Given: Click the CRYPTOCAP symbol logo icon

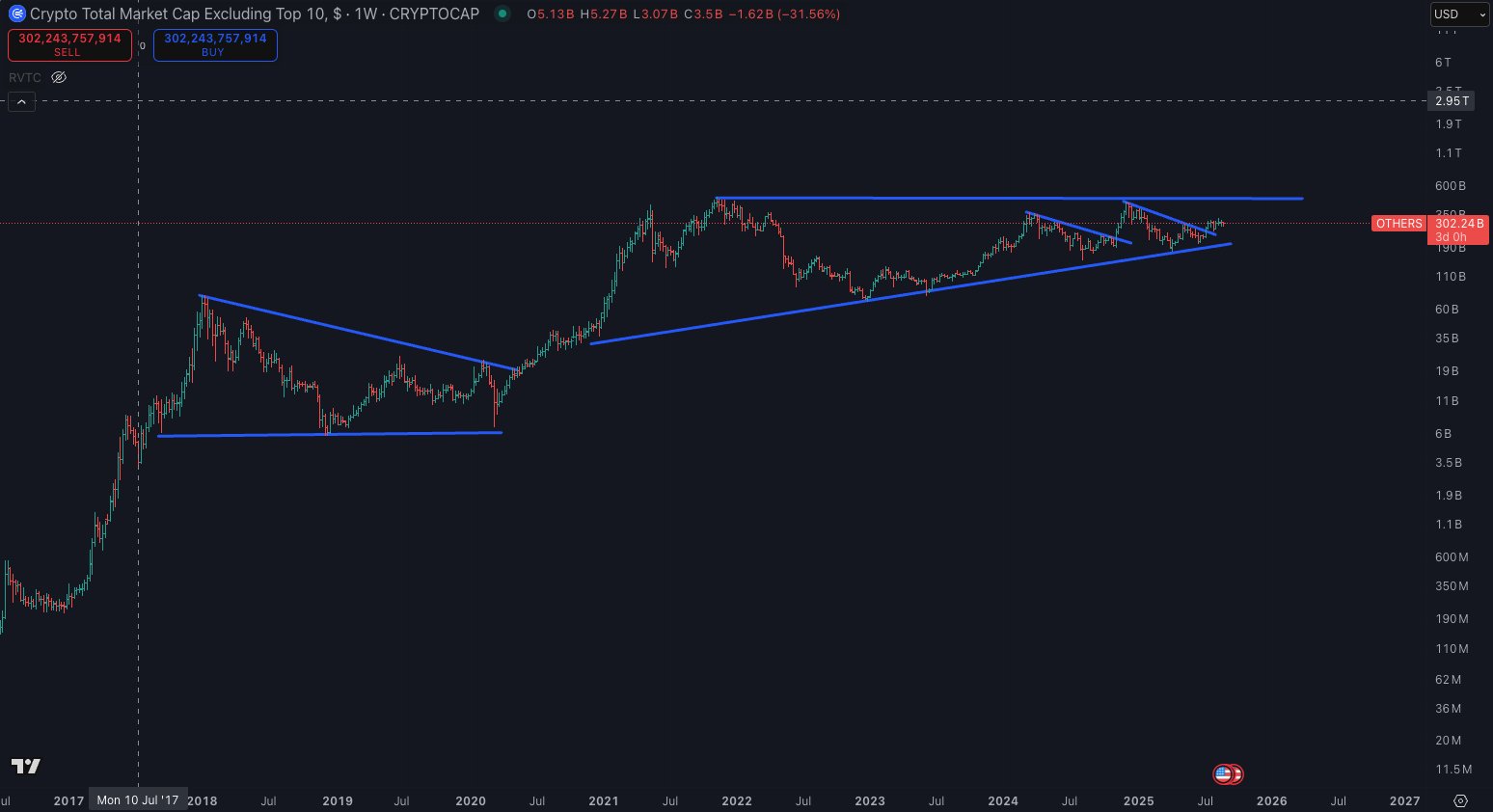Looking at the screenshot, I should click(x=16, y=14).
